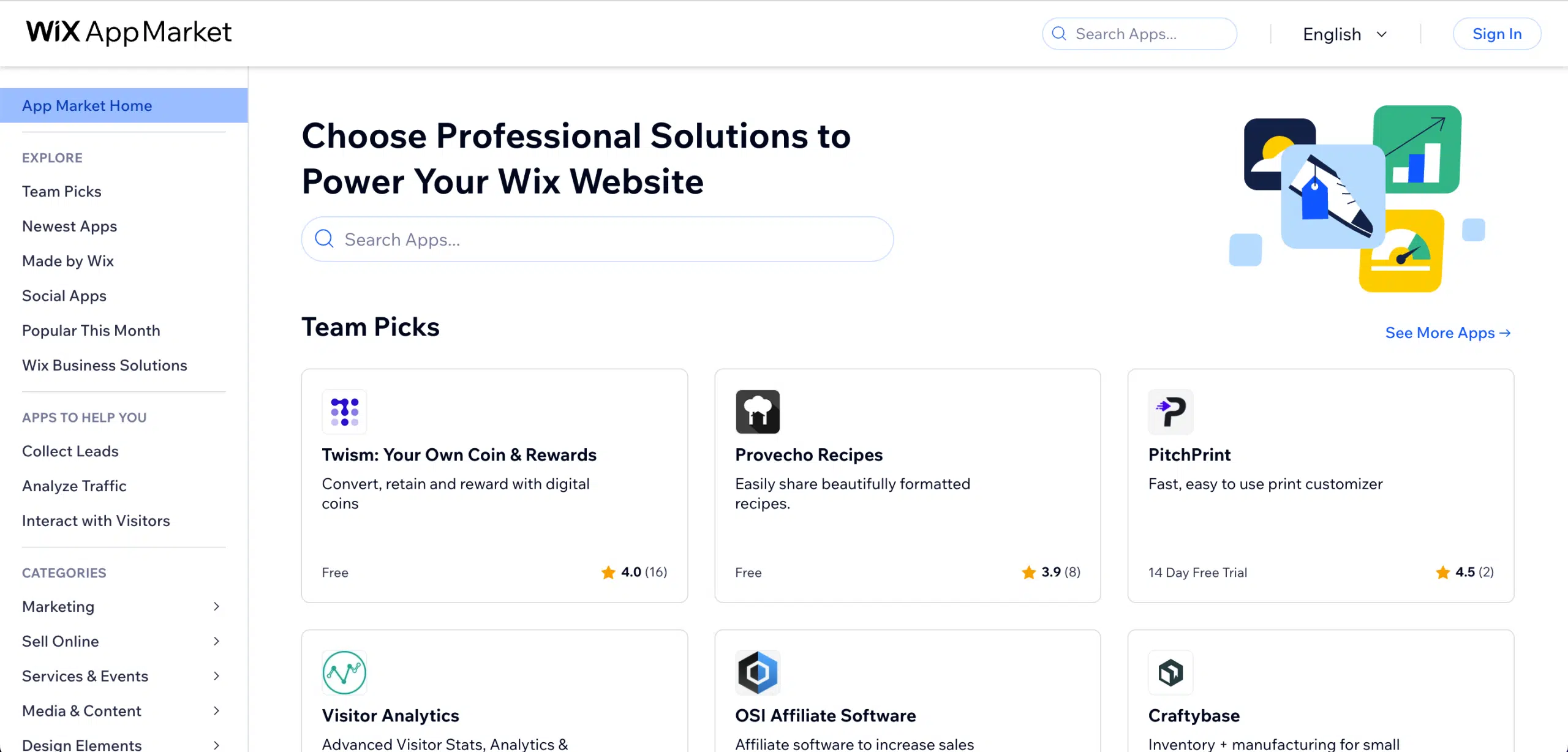Click 'Free' on the Twism card
Viewport: 1568px width, 752px height.
[x=335, y=573]
